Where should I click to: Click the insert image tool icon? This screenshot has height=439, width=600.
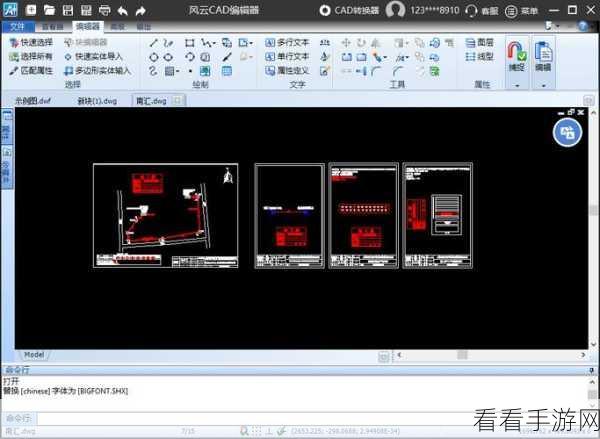pos(205,71)
